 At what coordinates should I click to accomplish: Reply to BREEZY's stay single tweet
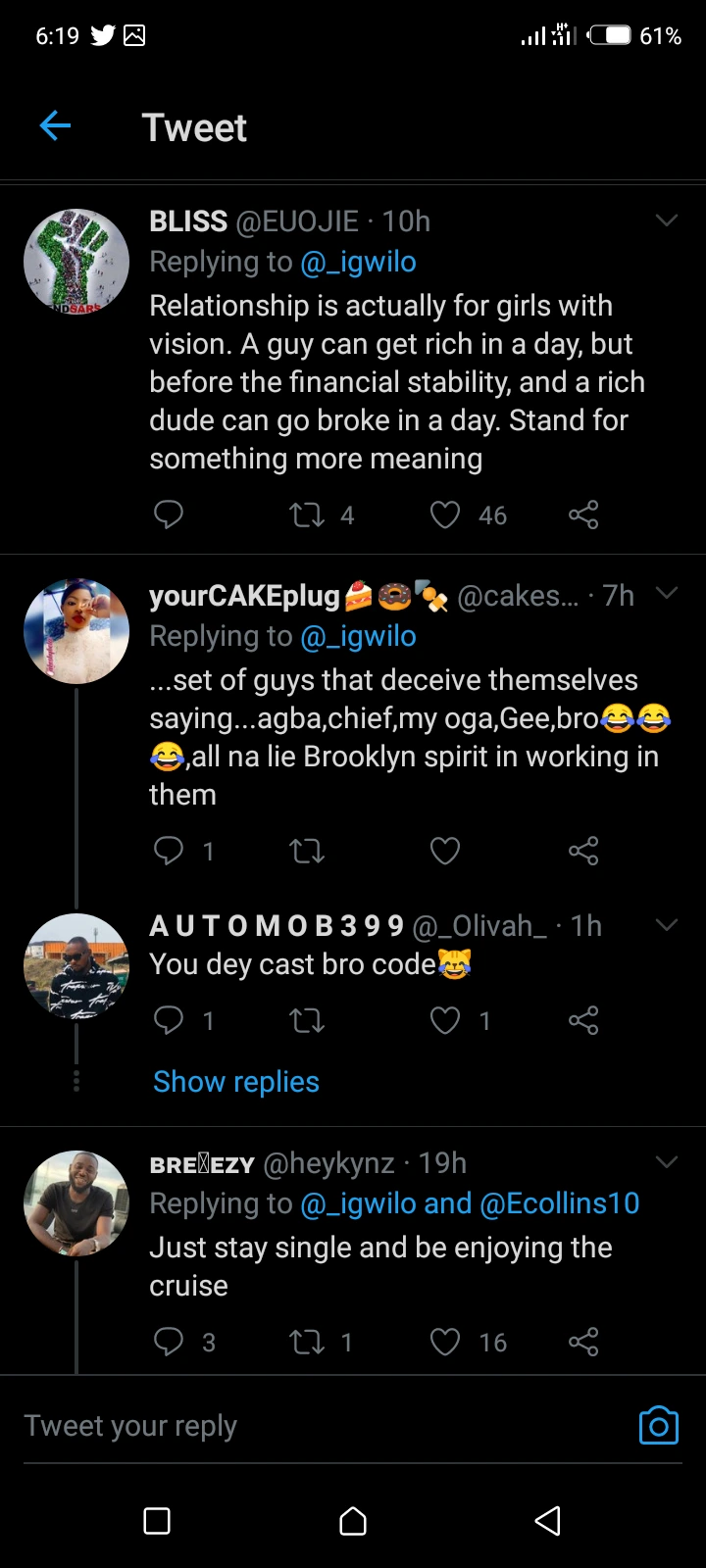pos(169,1342)
